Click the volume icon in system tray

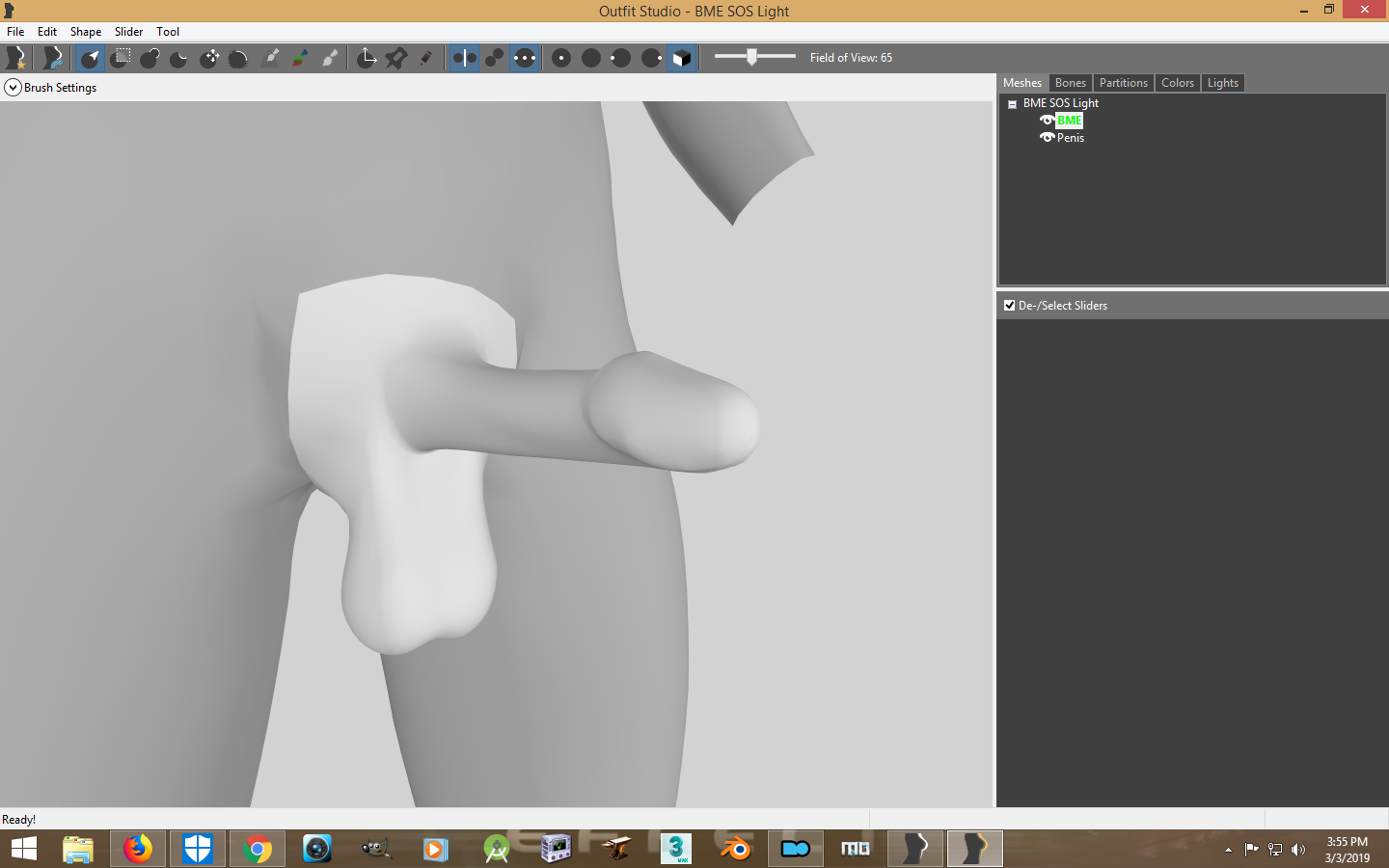click(x=1298, y=850)
